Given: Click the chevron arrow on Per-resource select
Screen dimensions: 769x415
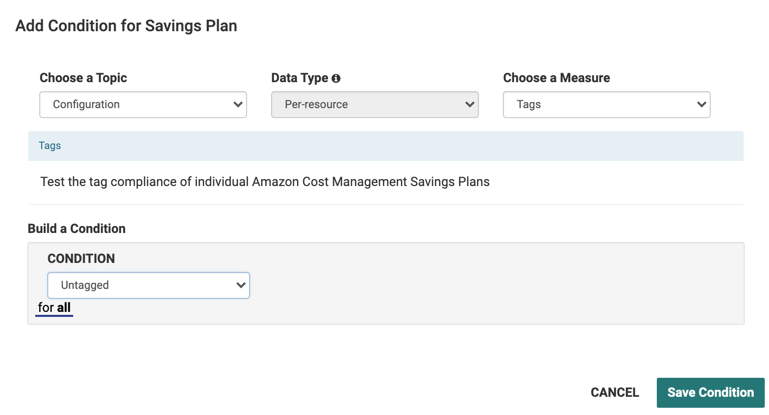Looking at the screenshot, I should tap(470, 104).
